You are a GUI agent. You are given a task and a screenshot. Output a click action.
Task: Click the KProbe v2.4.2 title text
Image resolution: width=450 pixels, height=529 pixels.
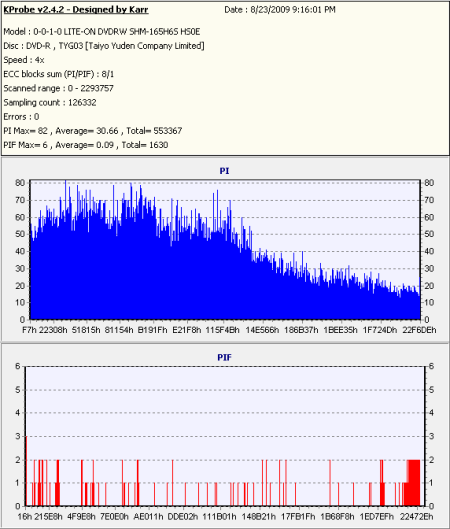pyautogui.click(x=76, y=9)
